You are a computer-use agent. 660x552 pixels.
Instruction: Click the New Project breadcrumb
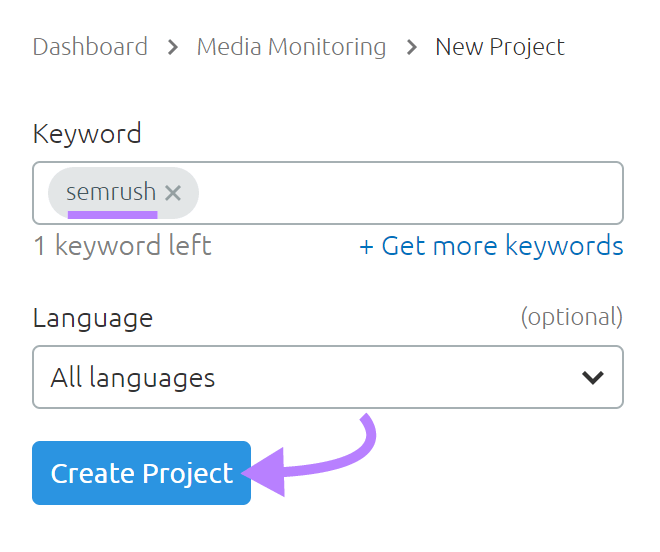[500, 47]
